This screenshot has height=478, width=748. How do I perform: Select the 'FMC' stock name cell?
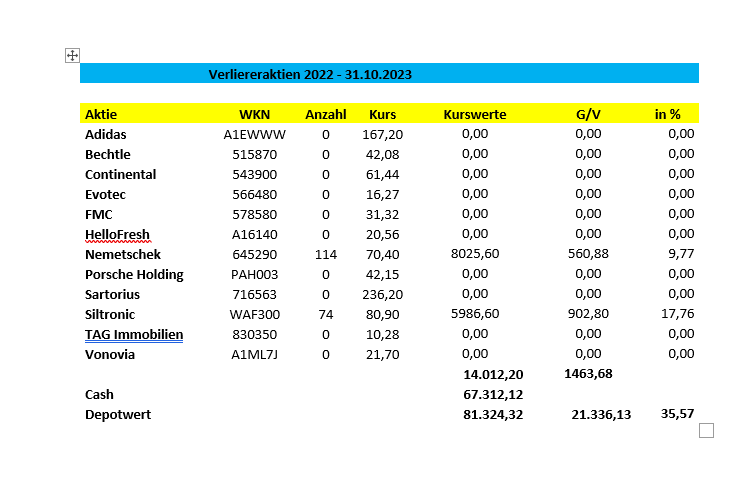tap(98, 215)
